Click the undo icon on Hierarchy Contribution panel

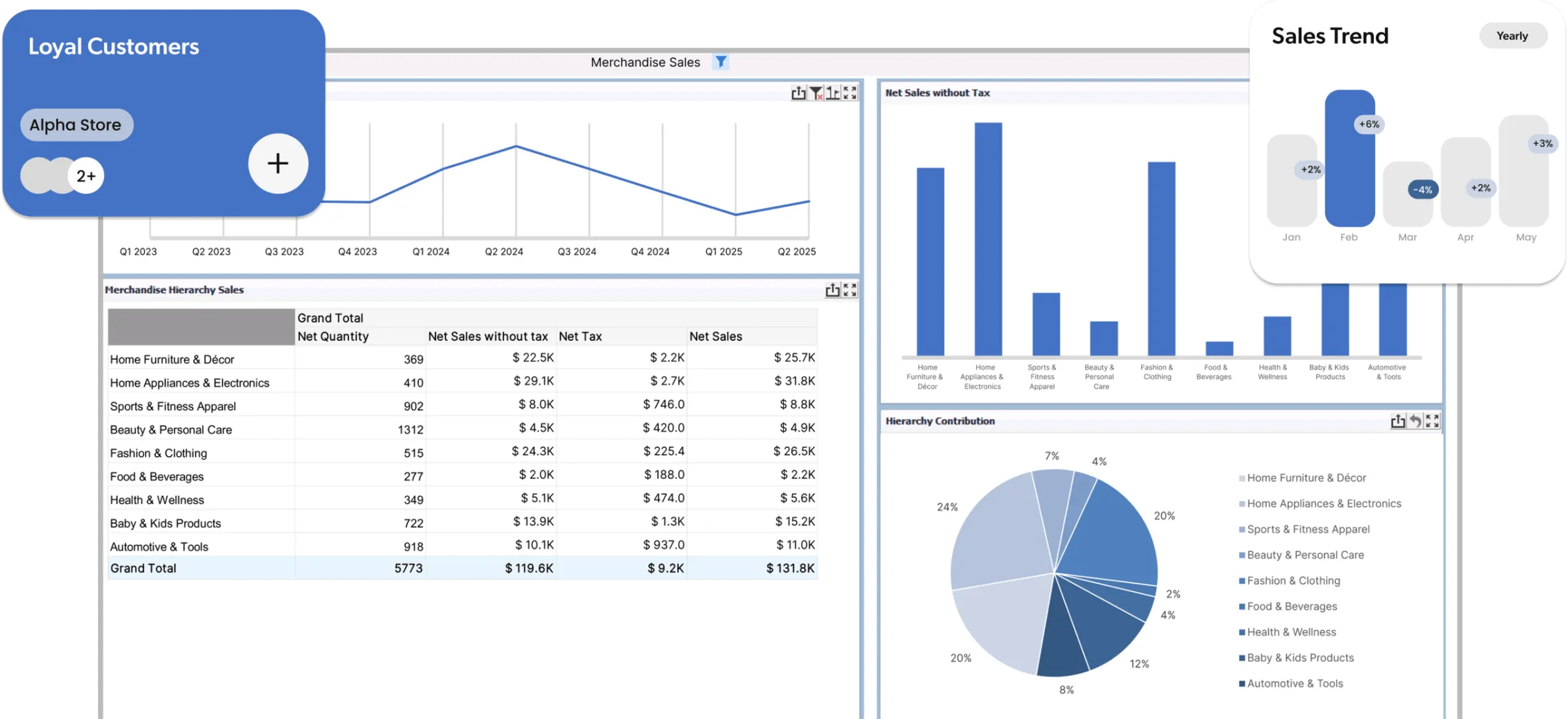coord(1414,421)
